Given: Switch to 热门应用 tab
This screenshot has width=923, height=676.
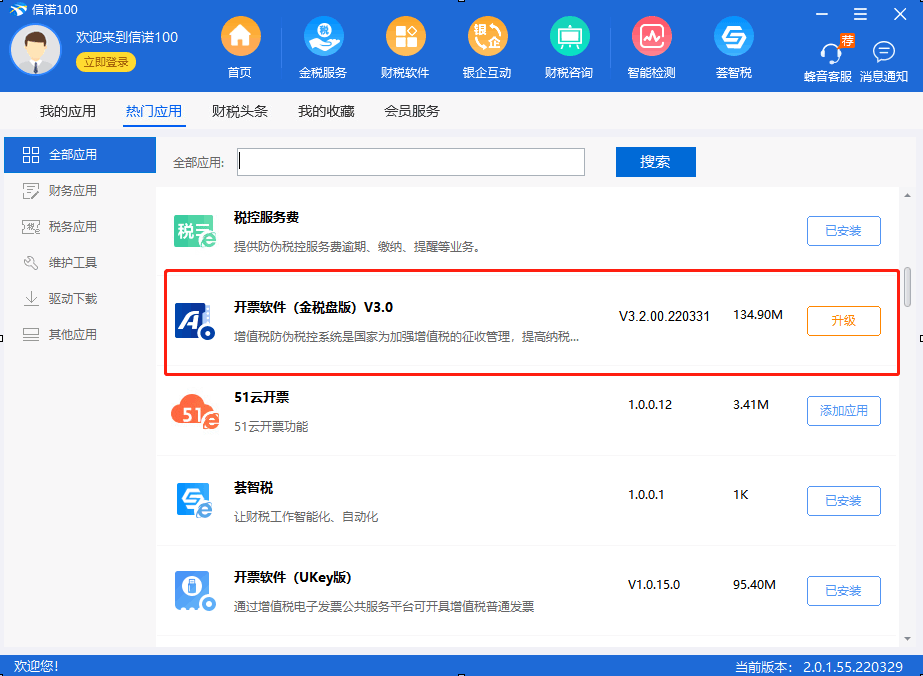Looking at the screenshot, I should click(154, 111).
